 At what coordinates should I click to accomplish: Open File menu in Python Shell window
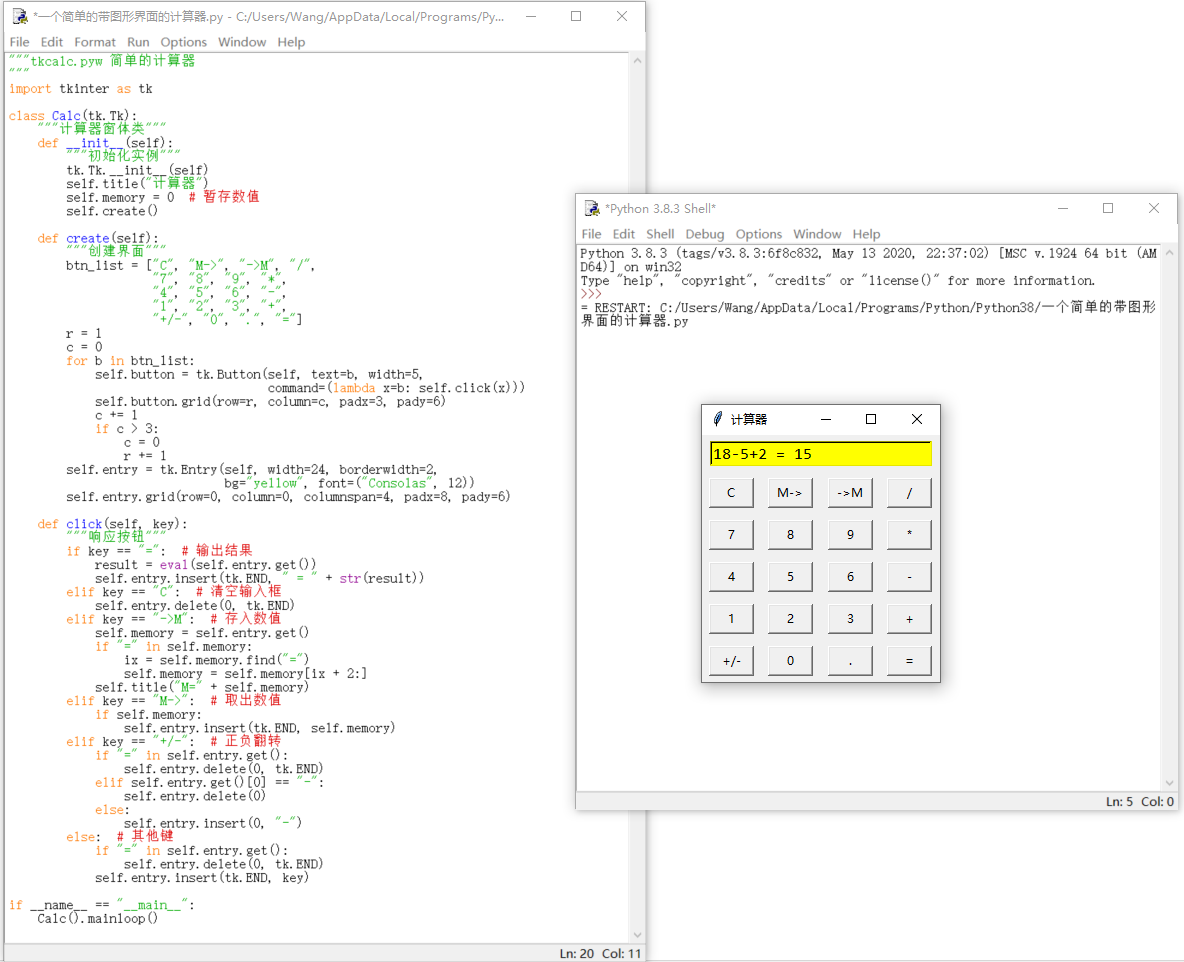[591, 234]
